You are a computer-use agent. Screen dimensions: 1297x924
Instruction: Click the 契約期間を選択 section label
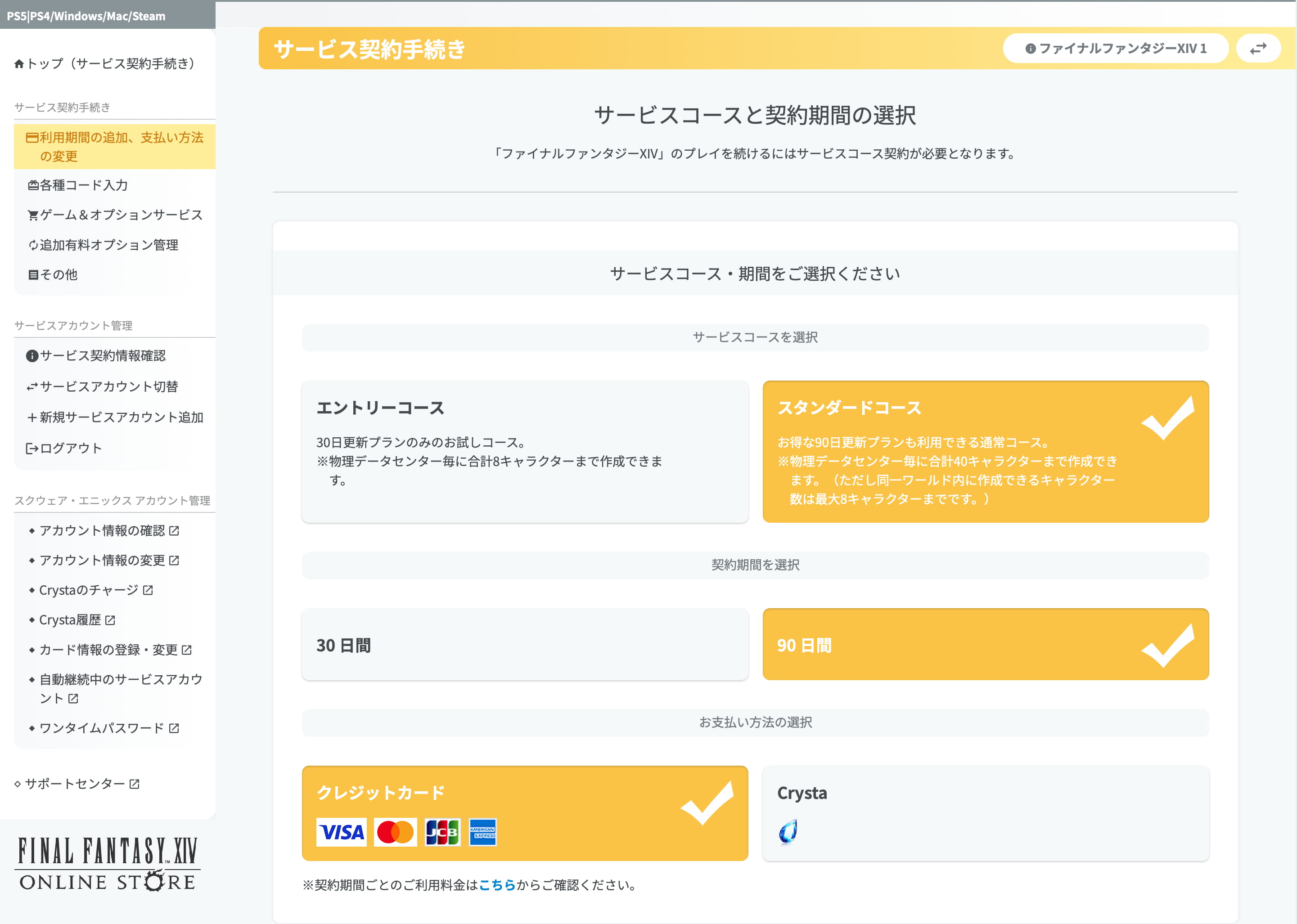pyautogui.click(x=755, y=565)
